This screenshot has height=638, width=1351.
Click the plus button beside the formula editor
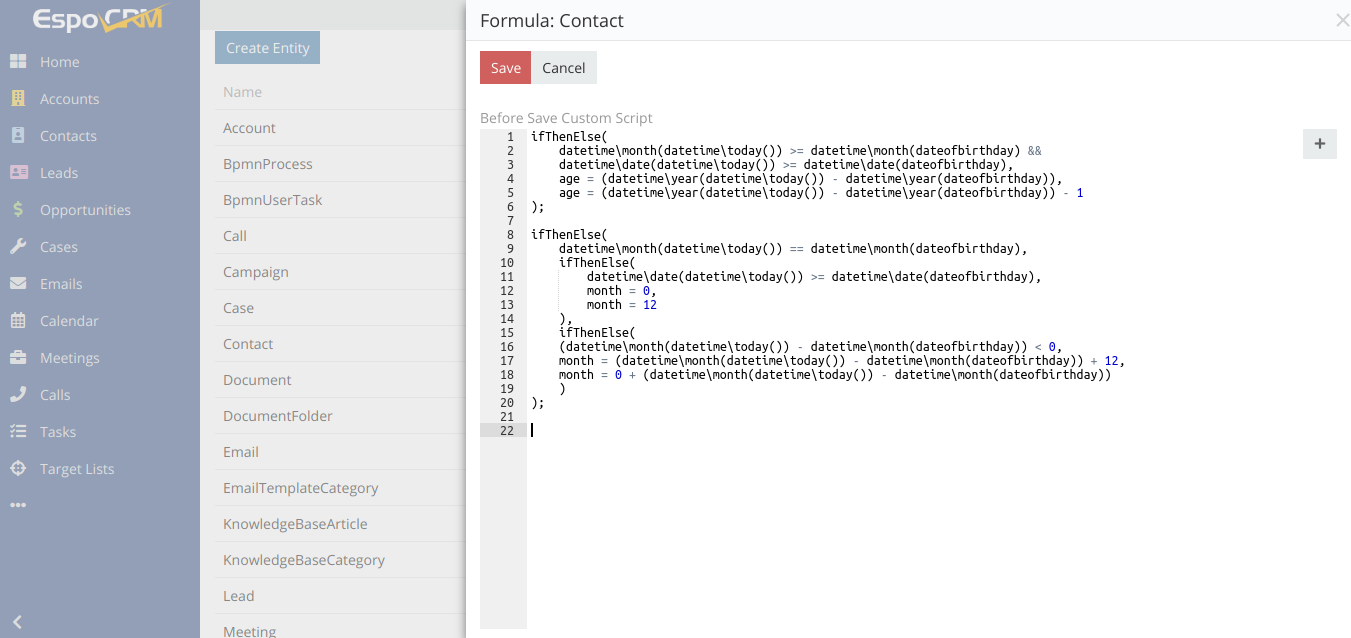(1319, 144)
